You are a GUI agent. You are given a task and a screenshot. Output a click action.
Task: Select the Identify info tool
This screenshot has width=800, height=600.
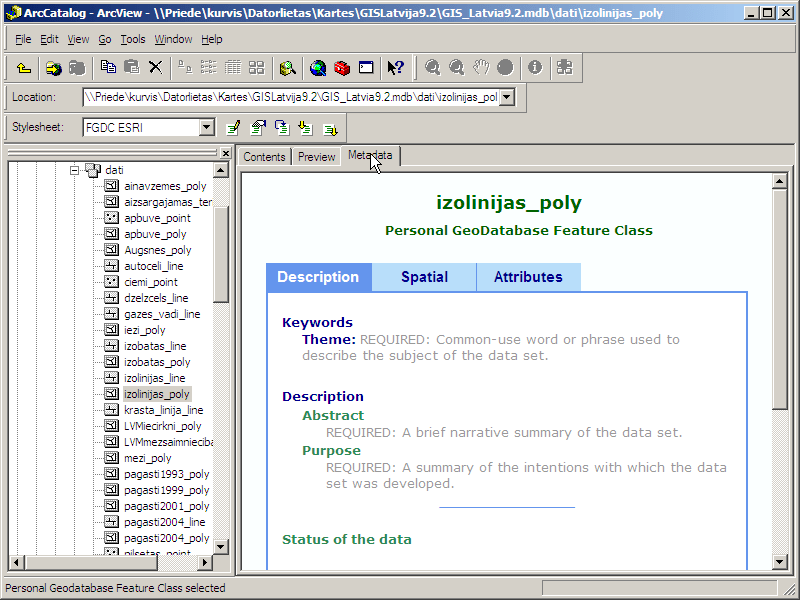tap(535, 68)
